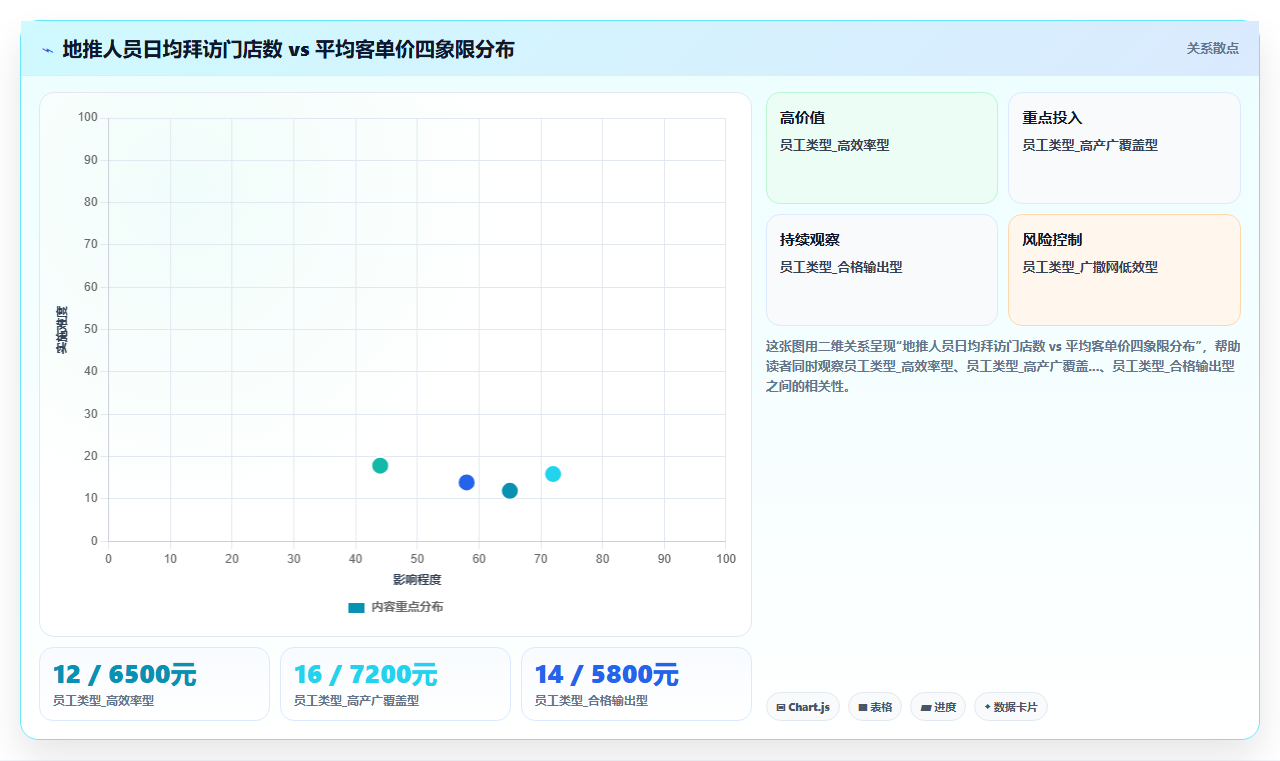Click the 进度 chip icon
Viewport: 1280px width, 761px height.
(x=926, y=707)
